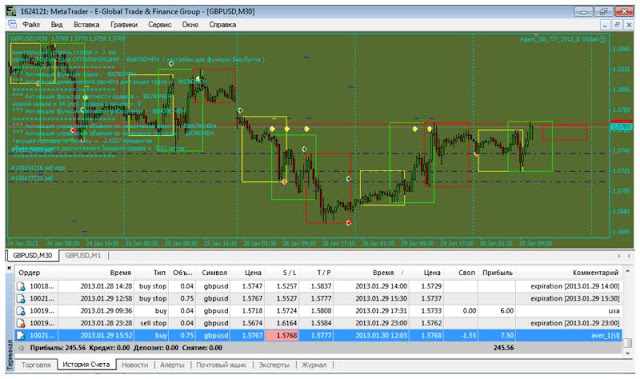Open the История Счета terminal tab
This screenshot has width=640, height=379.
tap(86, 364)
